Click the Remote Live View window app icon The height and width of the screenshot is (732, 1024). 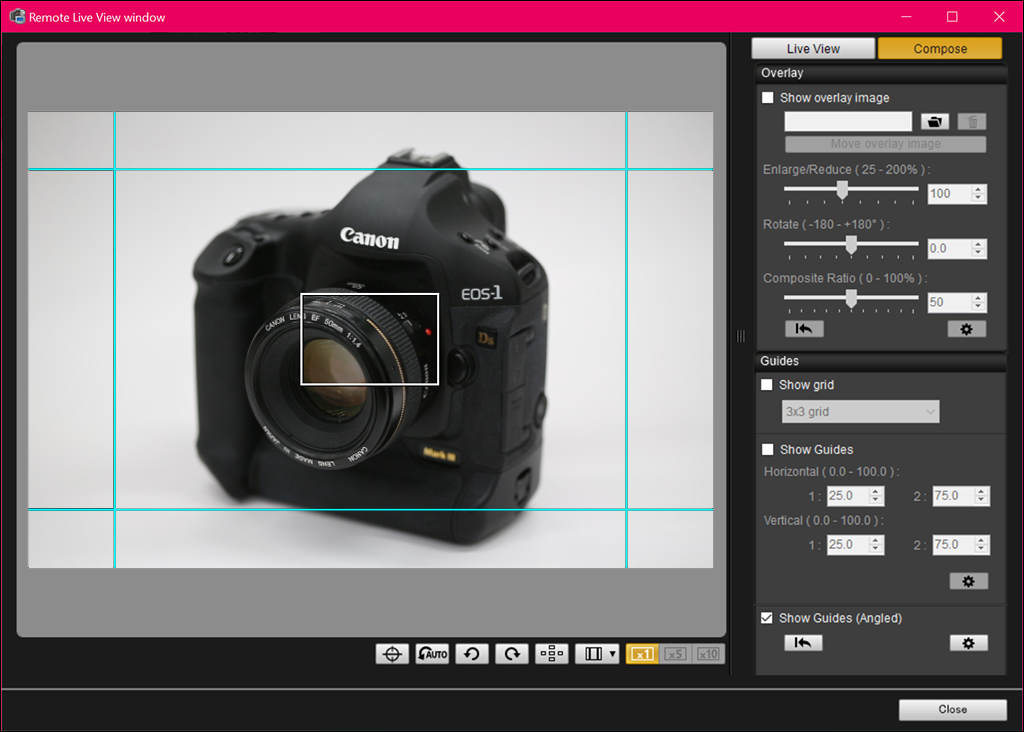pos(17,16)
